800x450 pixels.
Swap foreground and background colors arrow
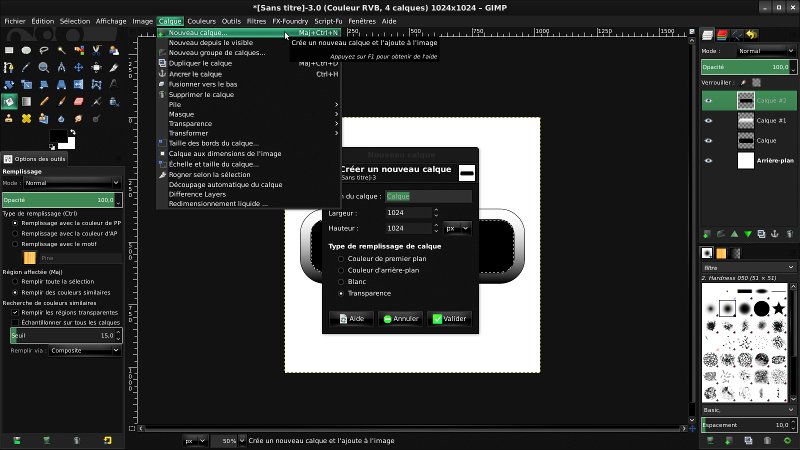tap(72, 132)
